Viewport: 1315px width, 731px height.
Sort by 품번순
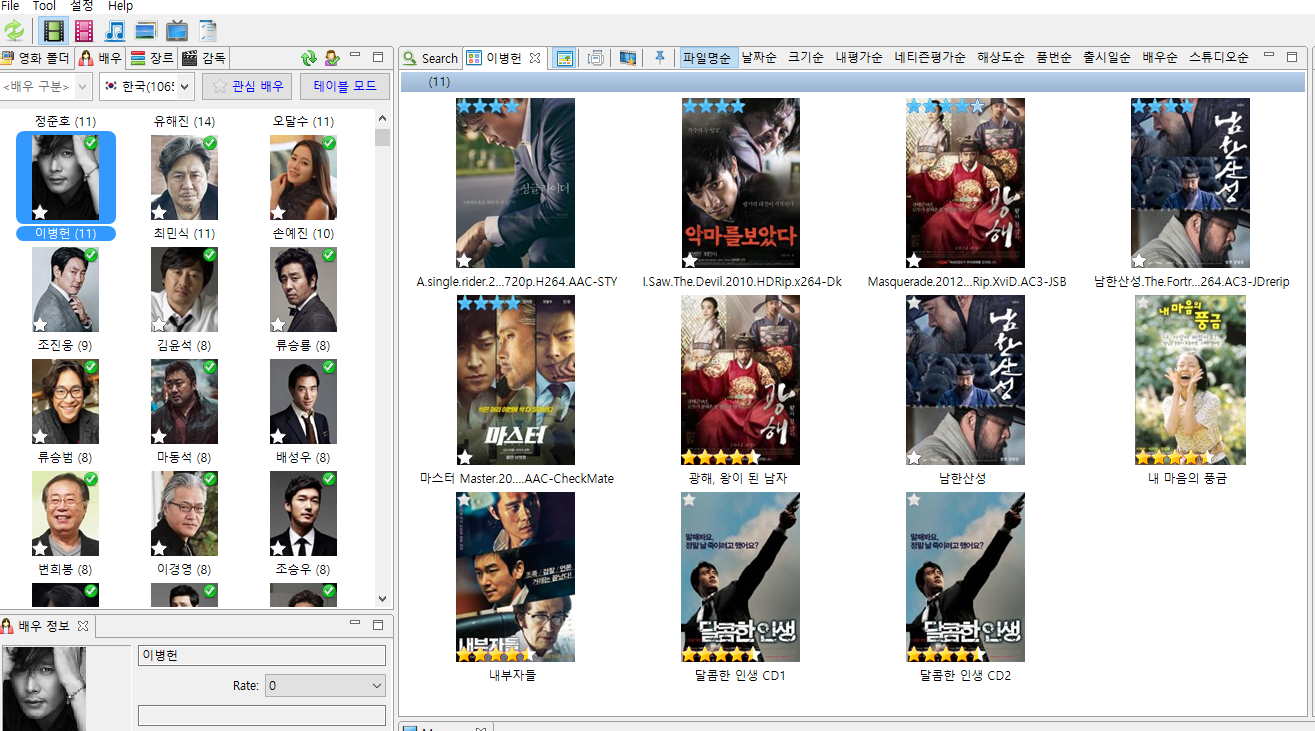(1054, 58)
